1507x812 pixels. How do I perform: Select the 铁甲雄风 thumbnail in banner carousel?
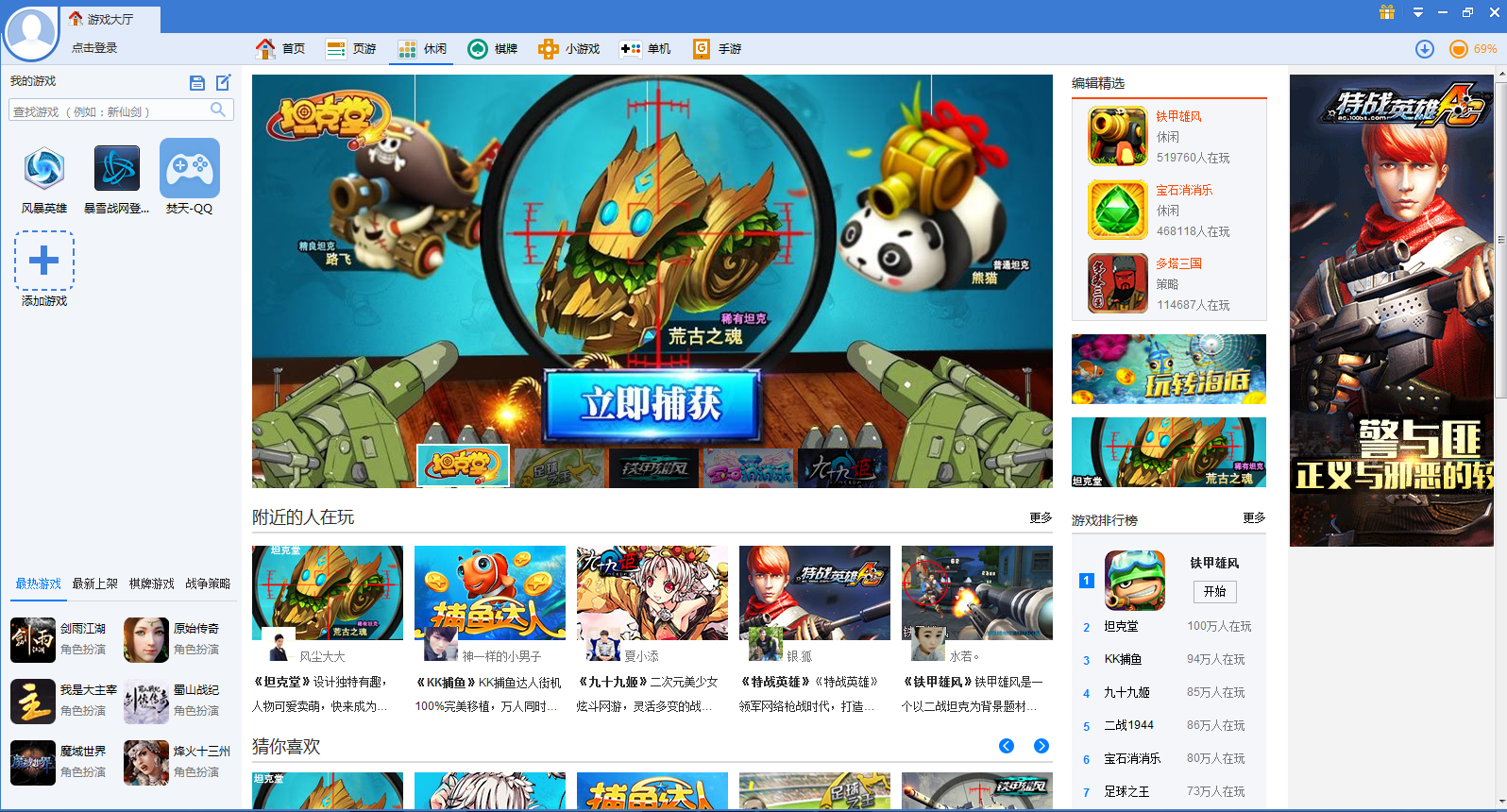[x=653, y=467]
